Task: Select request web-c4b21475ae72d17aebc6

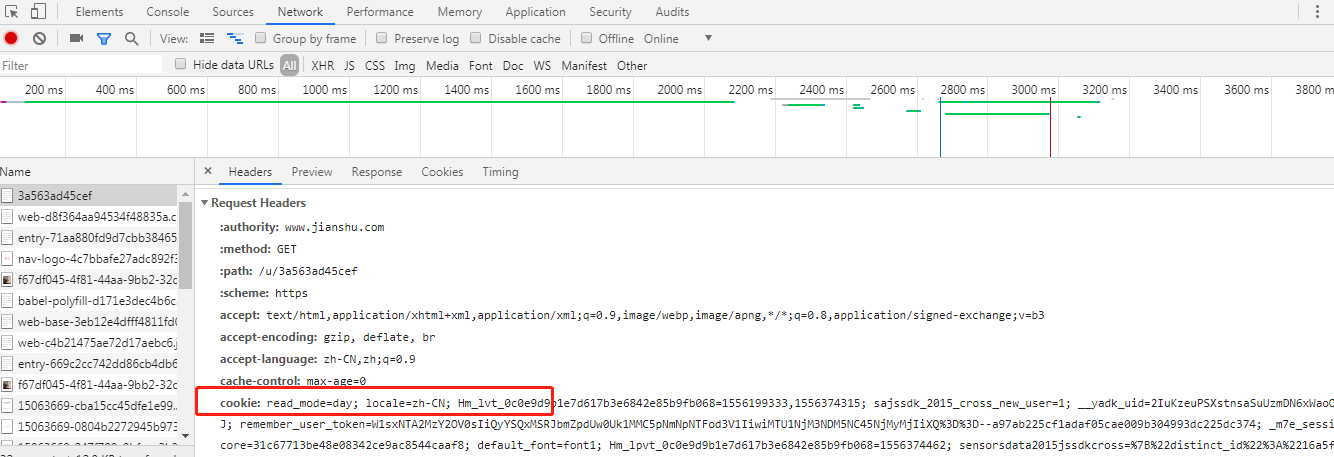Action: click(89, 342)
